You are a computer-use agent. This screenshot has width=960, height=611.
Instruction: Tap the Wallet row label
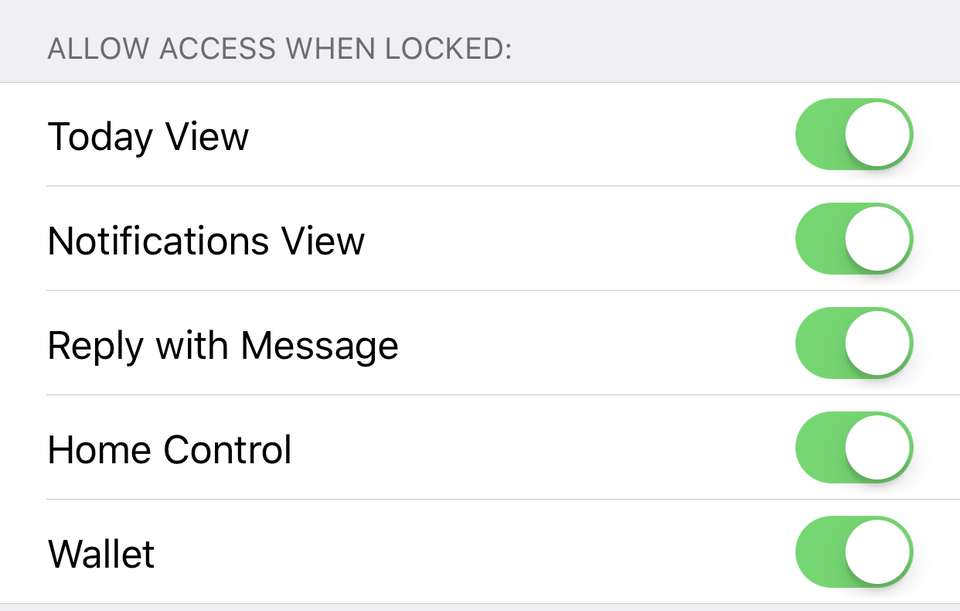(100, 553)
